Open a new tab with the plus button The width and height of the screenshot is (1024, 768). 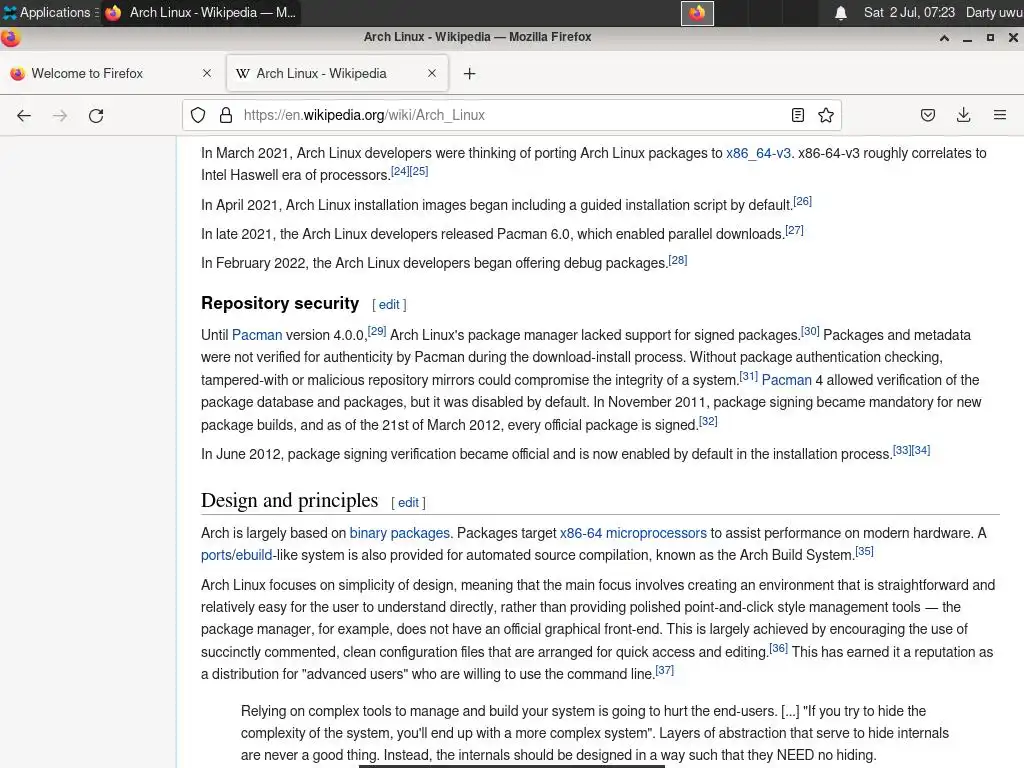[x=470, y=74]
